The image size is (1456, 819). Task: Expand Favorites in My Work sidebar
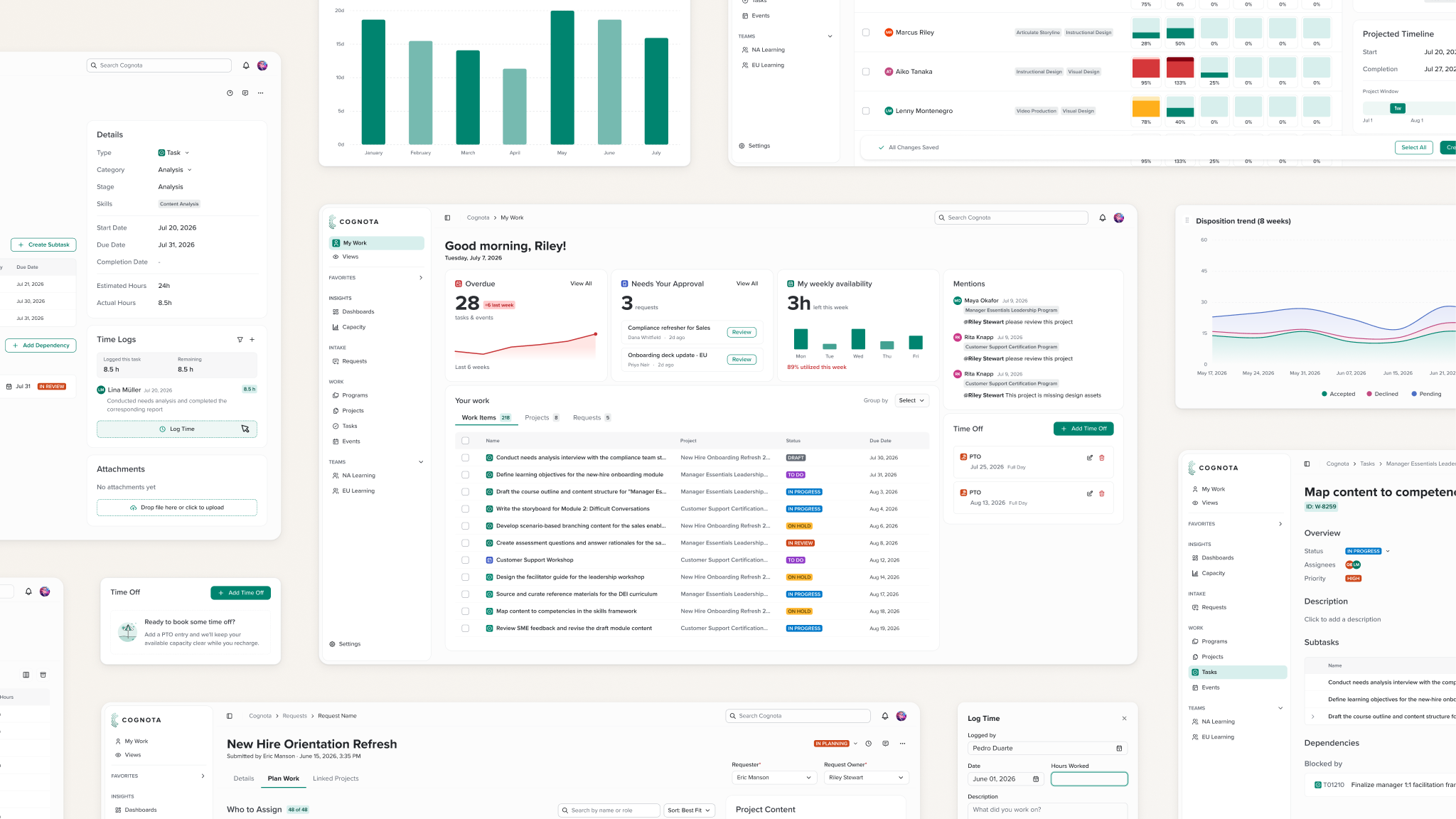[421, 278]
